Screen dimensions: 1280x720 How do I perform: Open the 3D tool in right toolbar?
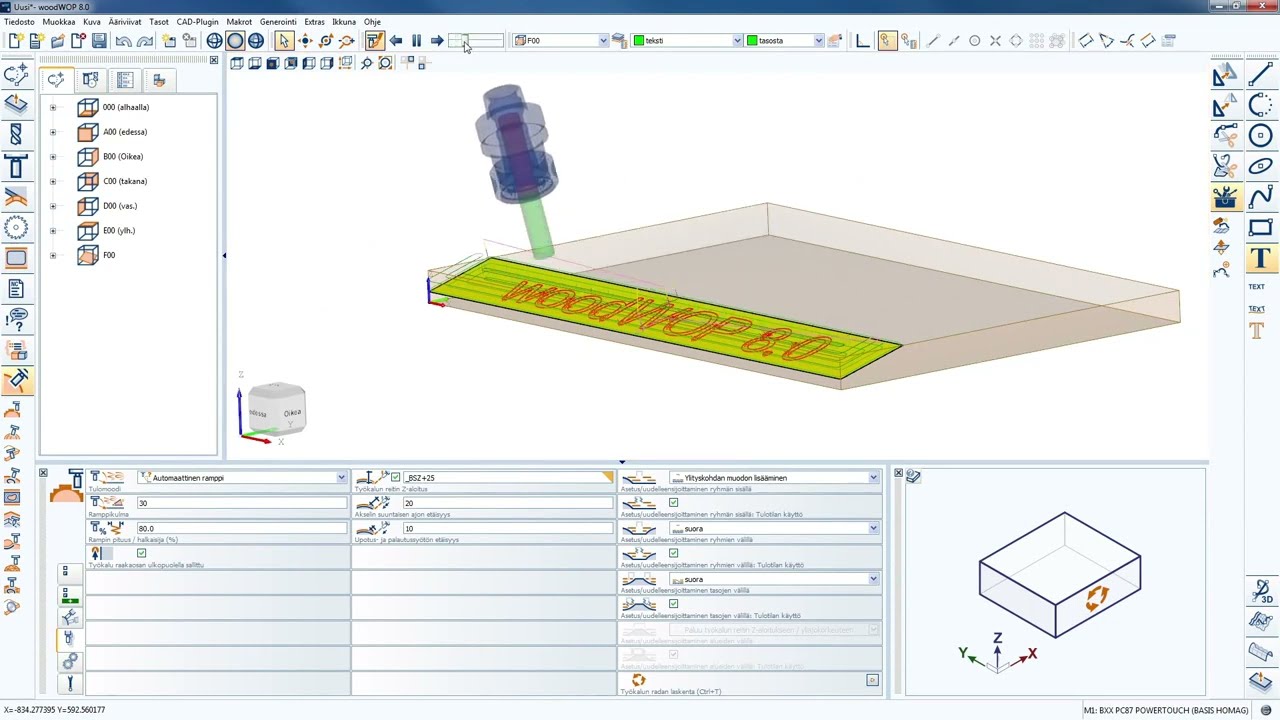(1260, 591)
